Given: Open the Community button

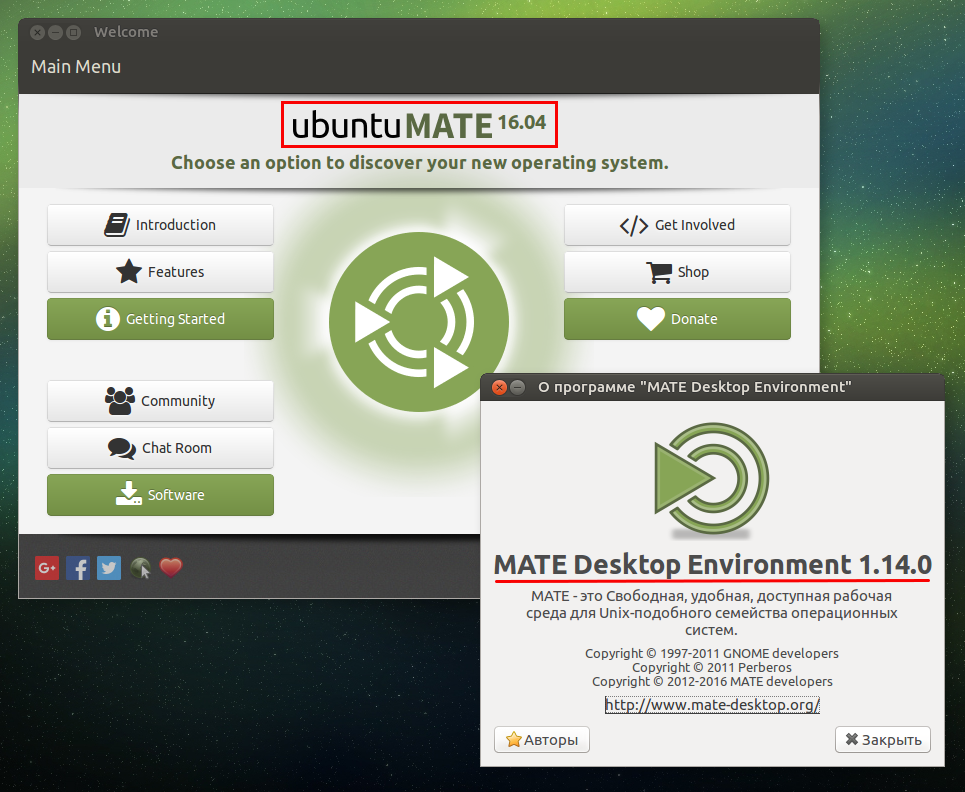Looking at the screenshot, I should (x=160, y=401).
